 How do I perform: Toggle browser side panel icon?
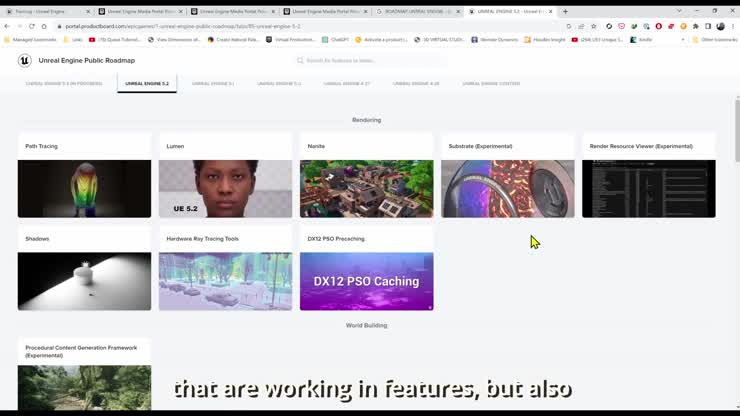[708, 26]
